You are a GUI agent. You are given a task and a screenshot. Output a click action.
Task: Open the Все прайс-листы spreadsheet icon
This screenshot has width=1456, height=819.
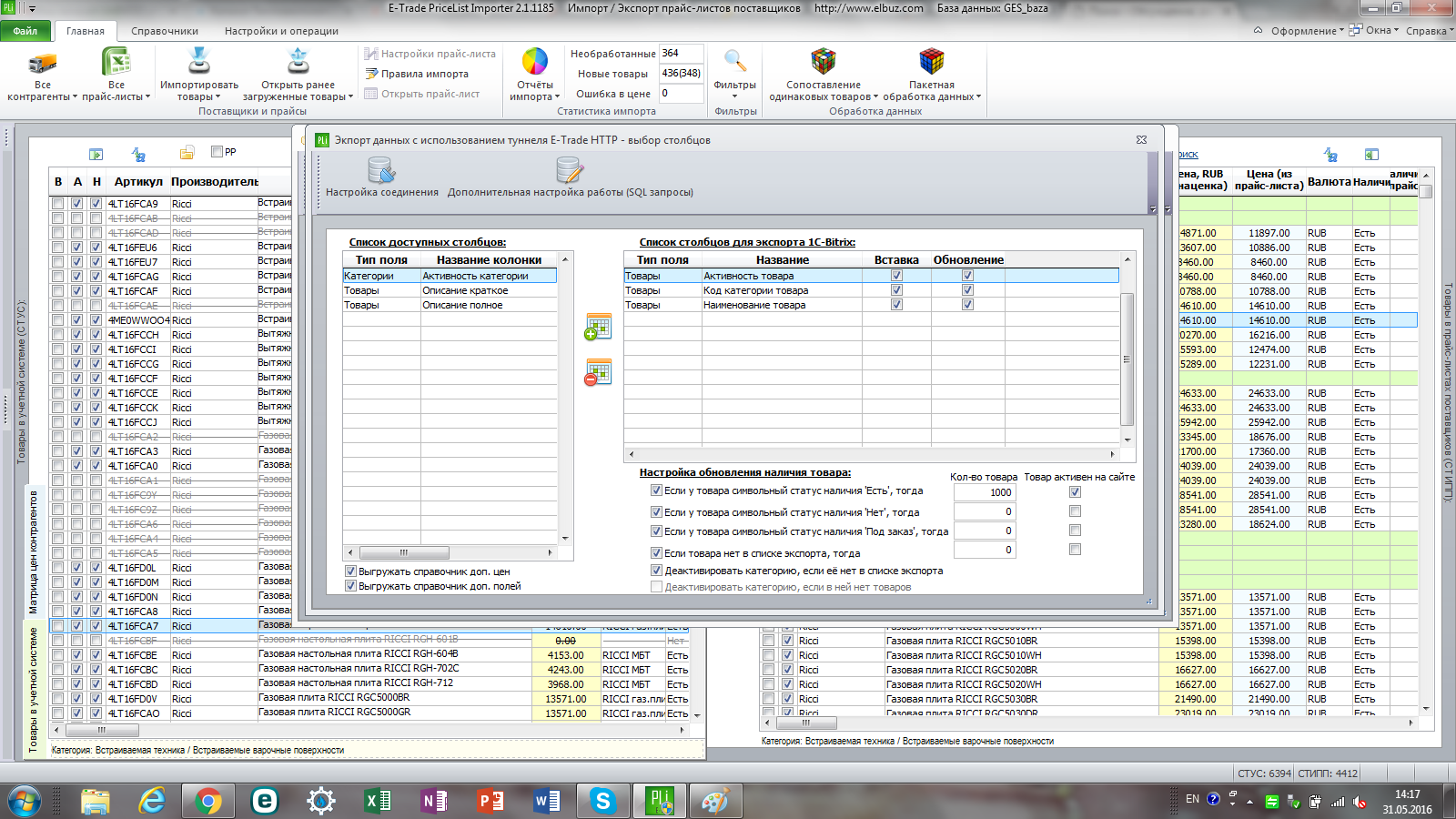[116, 62]
